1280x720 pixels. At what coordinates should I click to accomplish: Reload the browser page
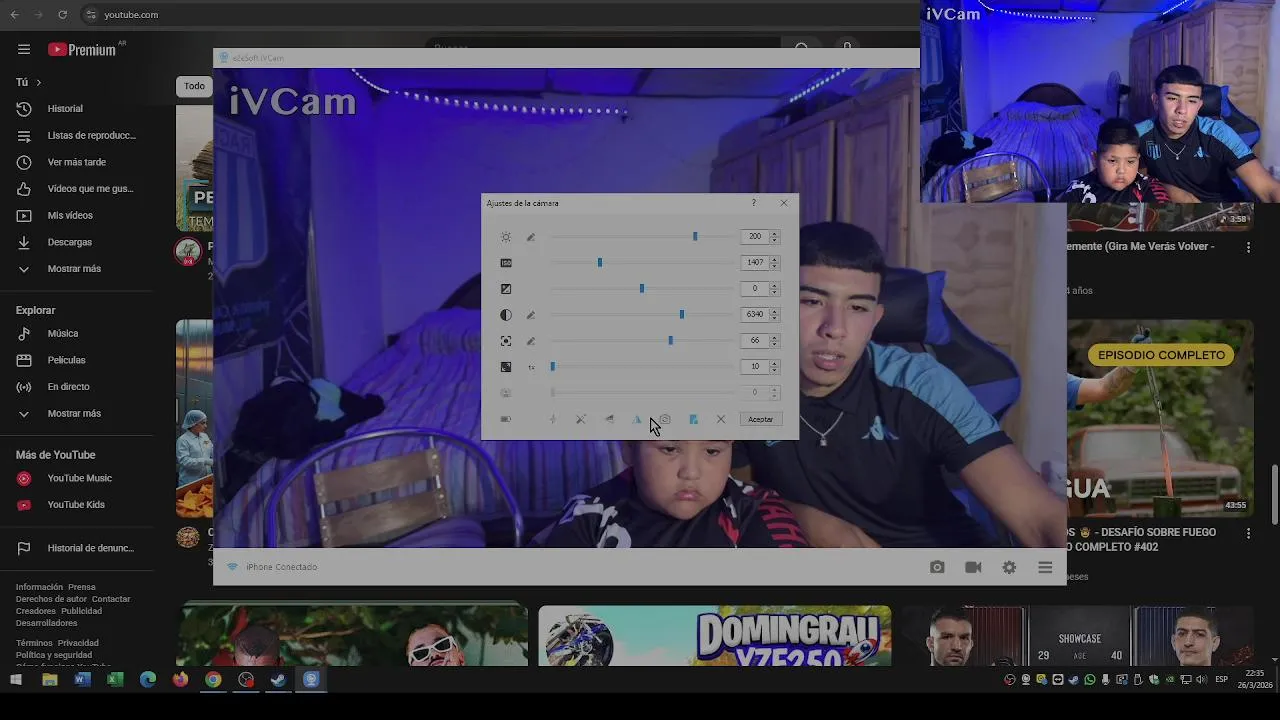62,15
